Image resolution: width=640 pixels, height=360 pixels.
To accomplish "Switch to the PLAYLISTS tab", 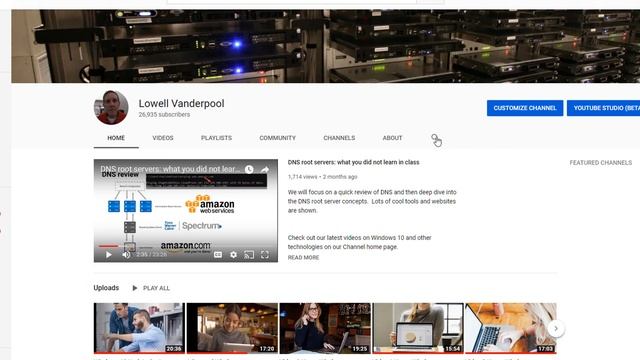I will 216,138.
